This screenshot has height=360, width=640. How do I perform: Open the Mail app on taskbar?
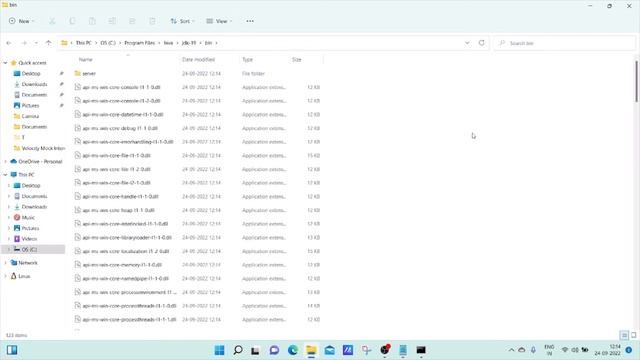(x=329, y=350)
